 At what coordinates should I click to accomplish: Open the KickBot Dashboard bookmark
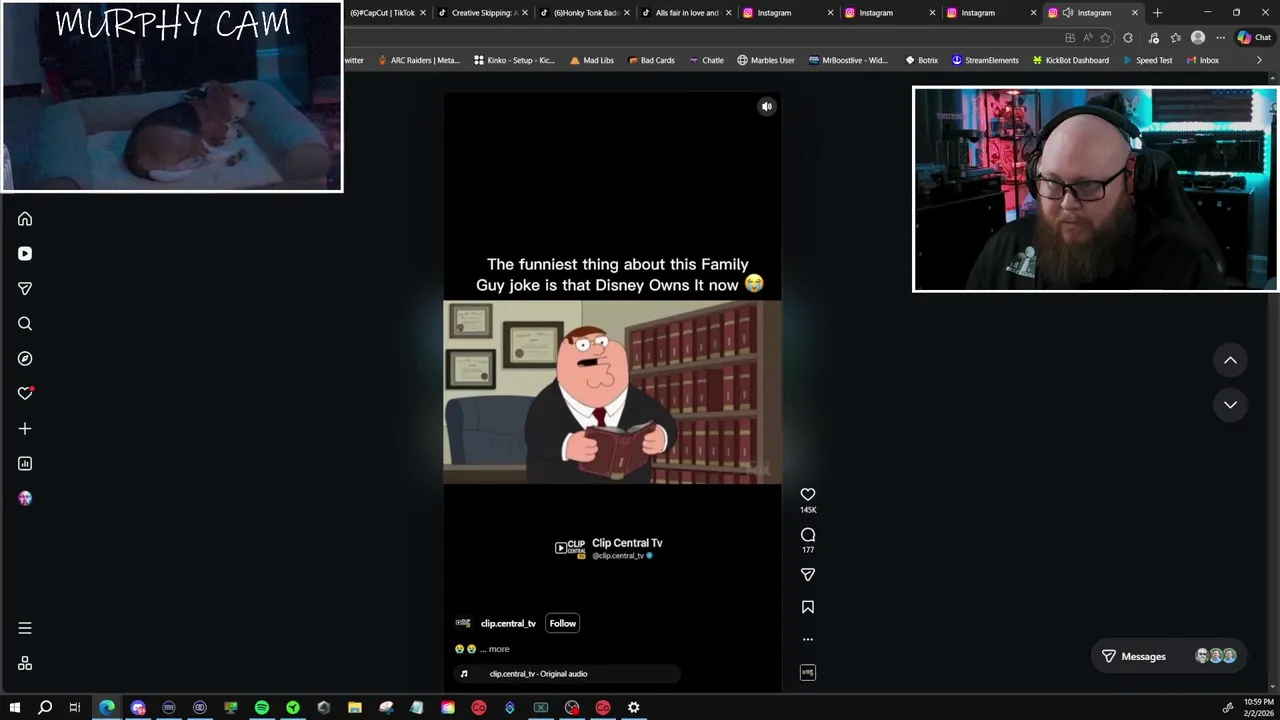[x=1070, y=61]
